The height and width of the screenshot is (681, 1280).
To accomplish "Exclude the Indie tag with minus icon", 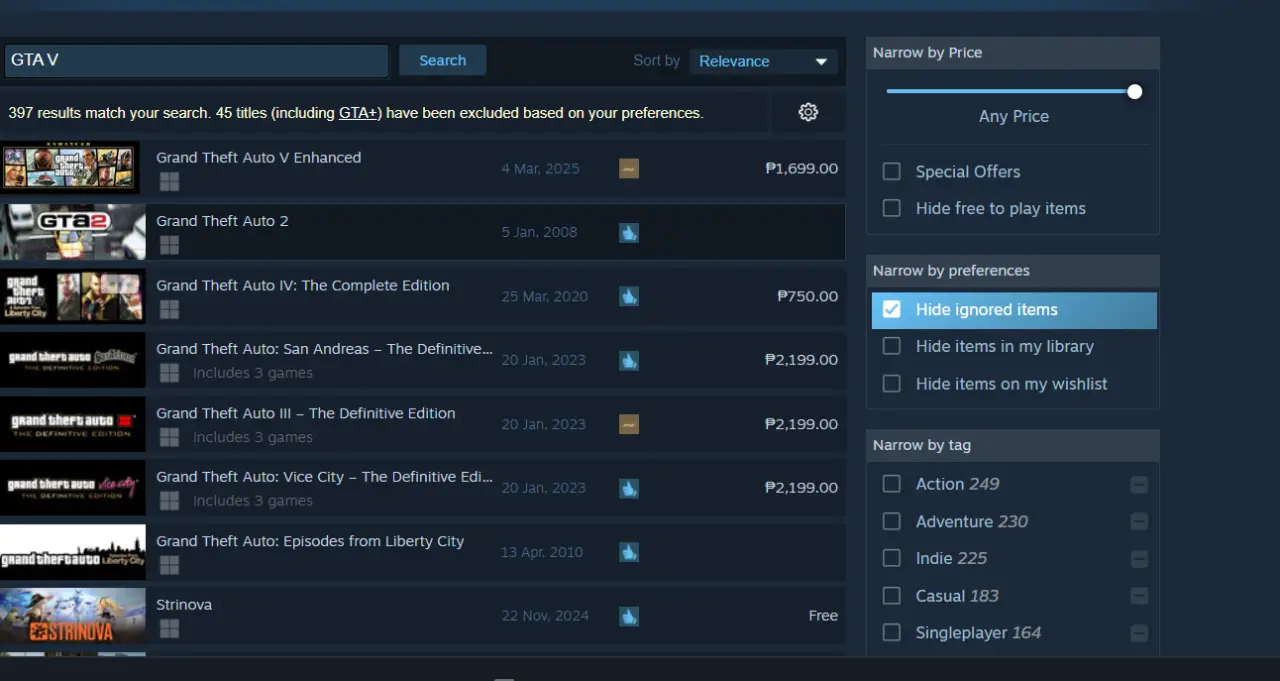I will pos(1139,559).
